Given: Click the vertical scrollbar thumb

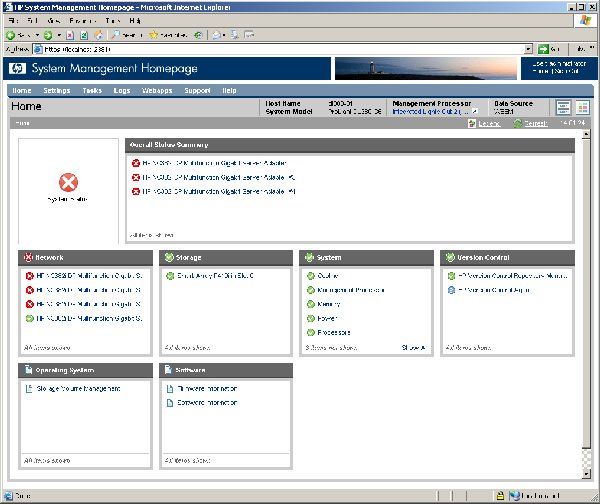Looking at the screenshot, I should tap(586, 294).
